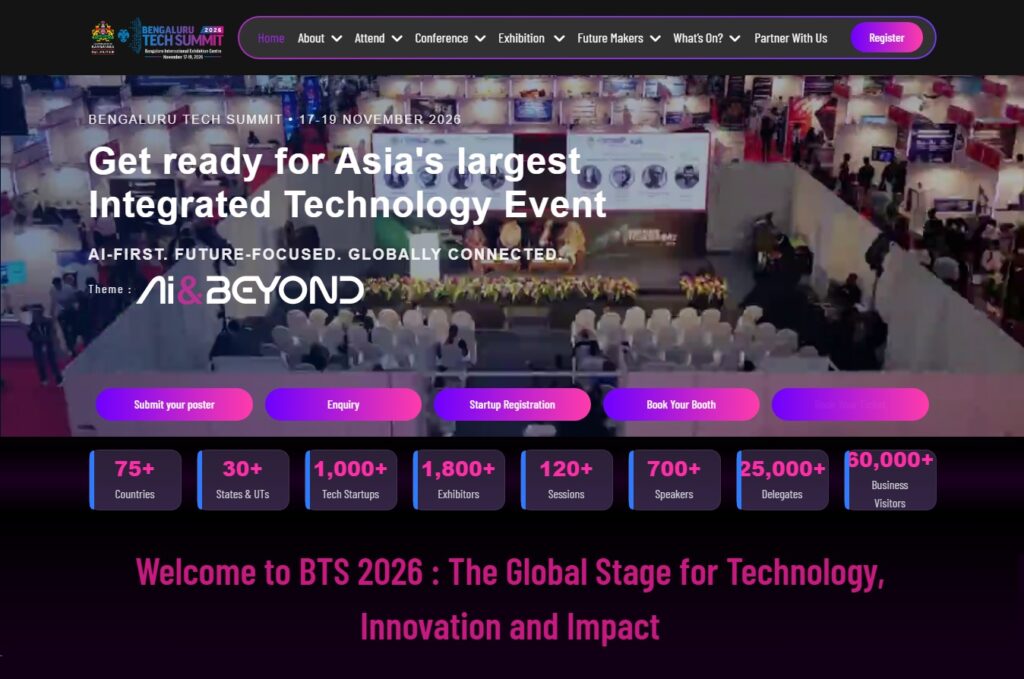
Task: Click Submit your poster button
Action: pos(174,405)
